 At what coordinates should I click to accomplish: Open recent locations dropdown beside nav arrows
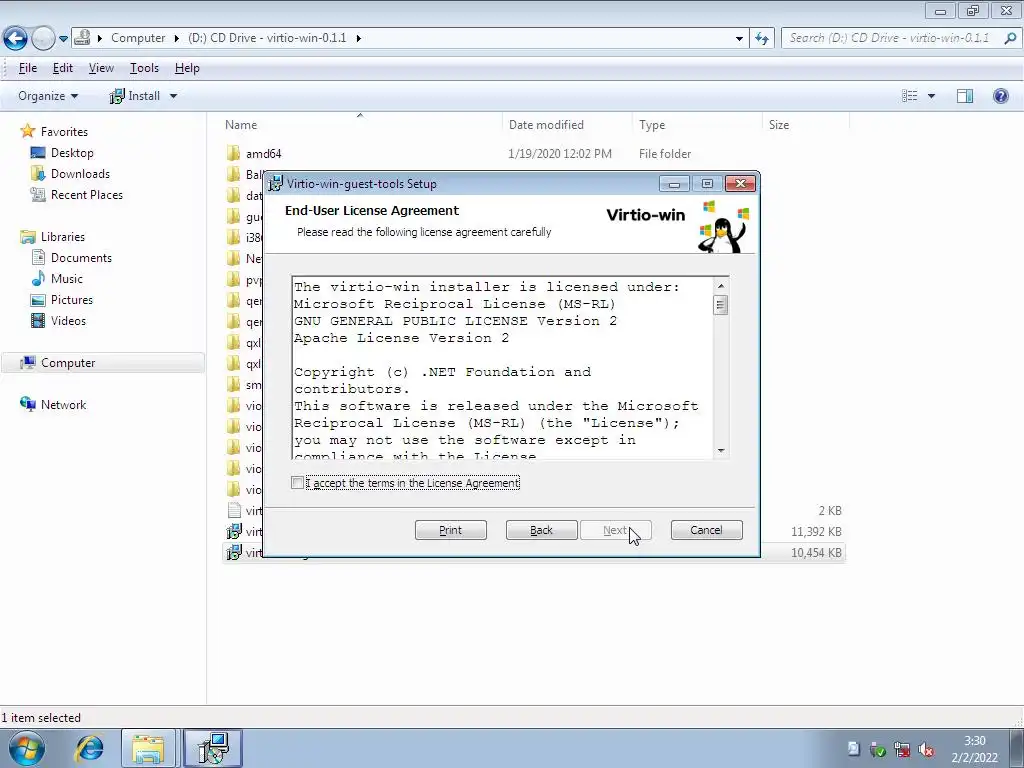tap(63, 39)
